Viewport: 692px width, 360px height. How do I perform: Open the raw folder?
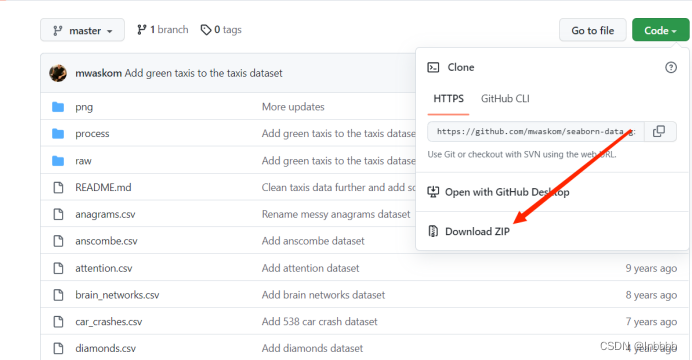(x=83, y=161)
